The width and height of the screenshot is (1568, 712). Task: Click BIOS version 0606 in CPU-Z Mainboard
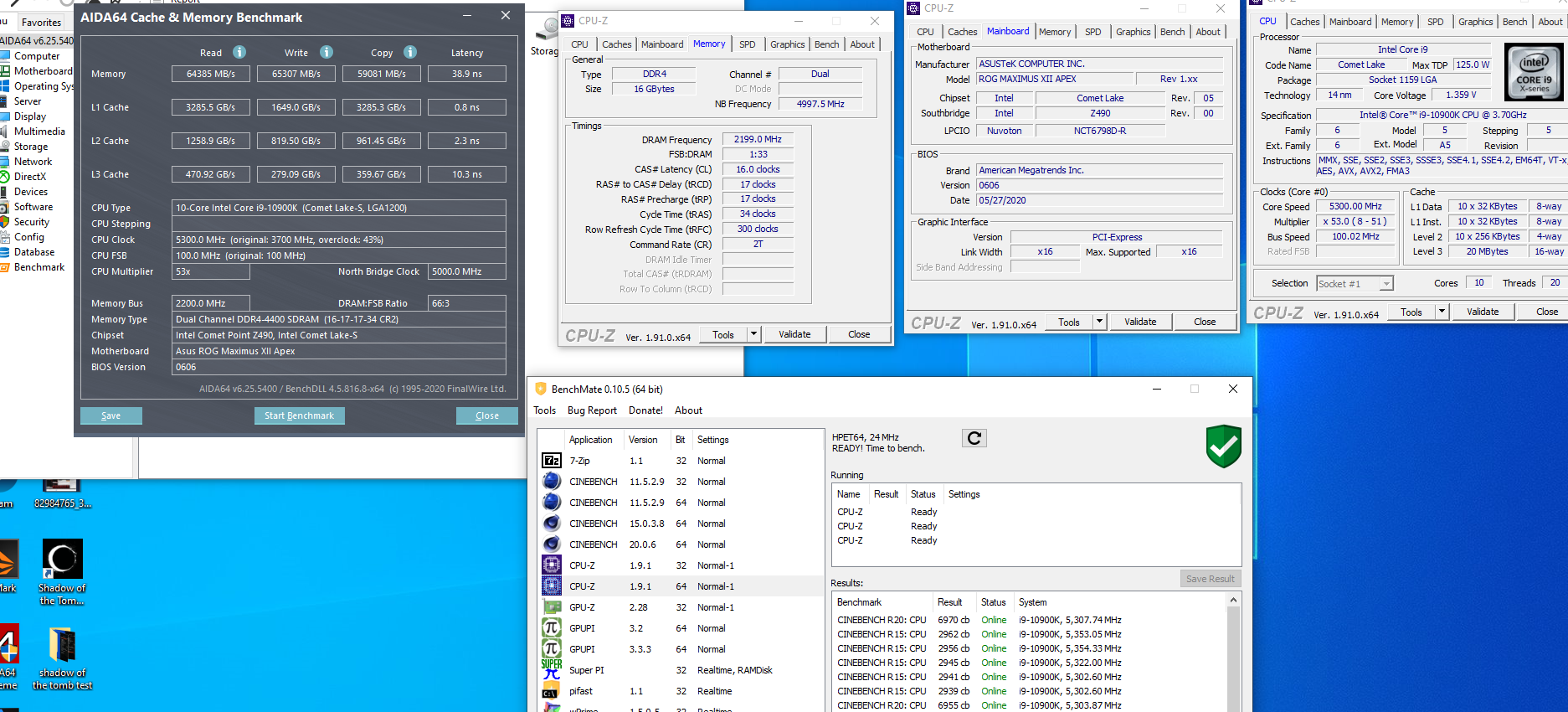[1099, 185]
